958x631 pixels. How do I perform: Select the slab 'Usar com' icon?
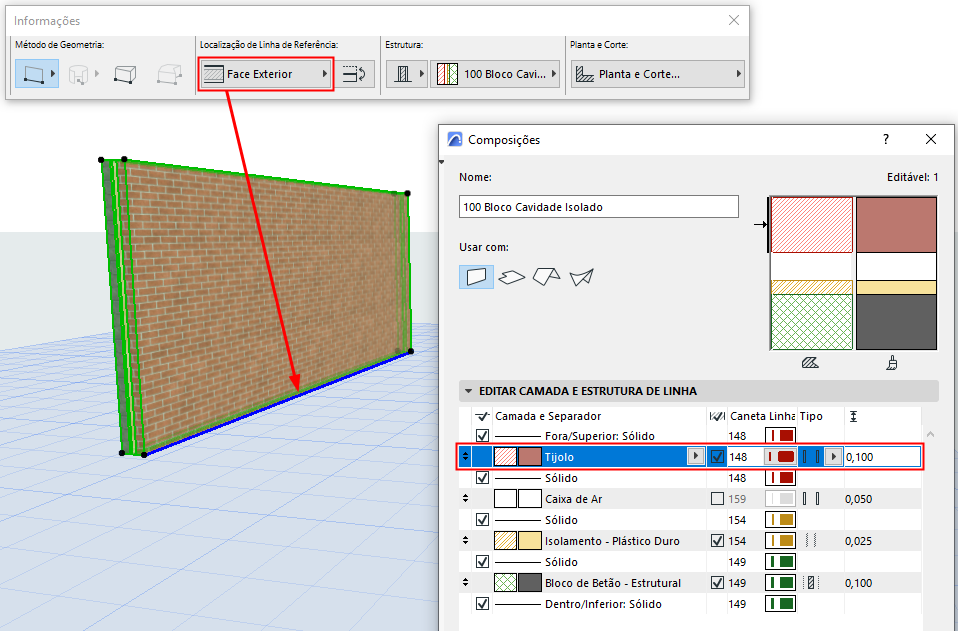coord(511,277)
